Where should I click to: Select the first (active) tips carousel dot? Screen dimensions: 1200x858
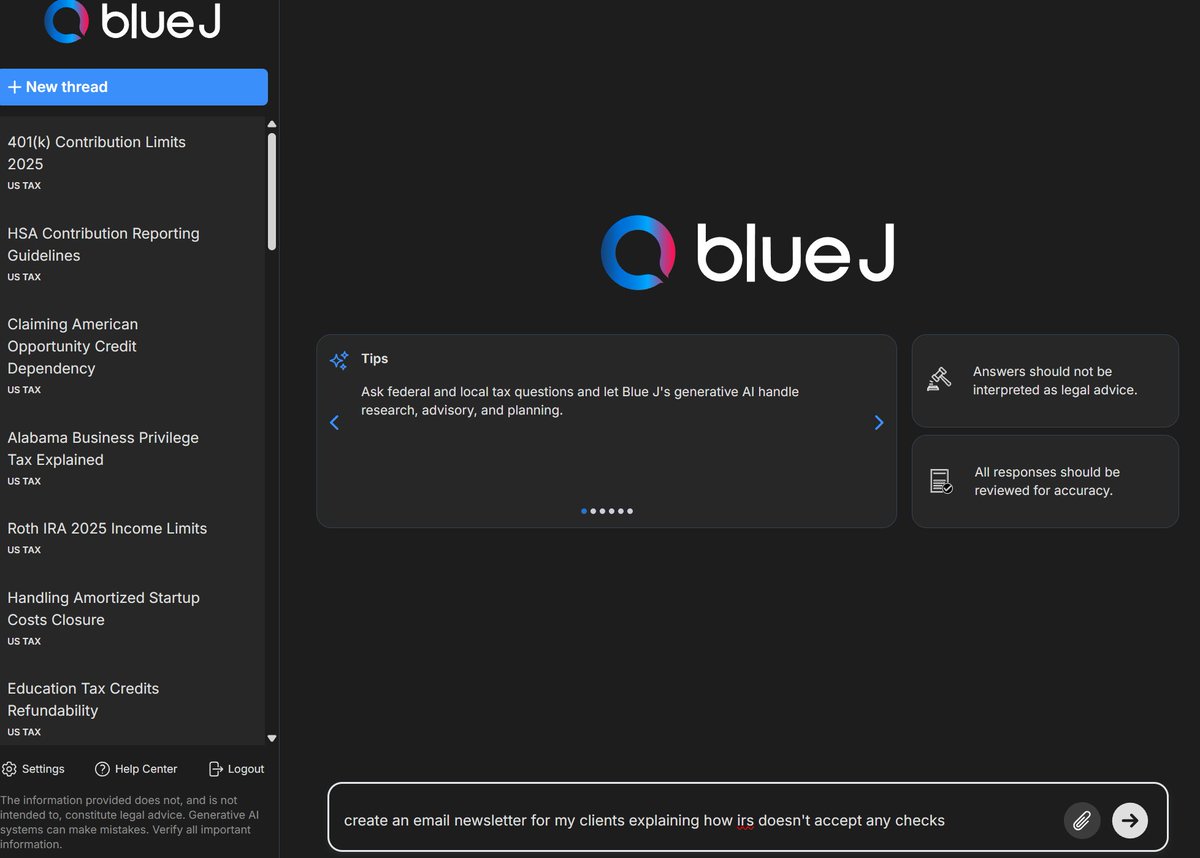pos(584,511)
